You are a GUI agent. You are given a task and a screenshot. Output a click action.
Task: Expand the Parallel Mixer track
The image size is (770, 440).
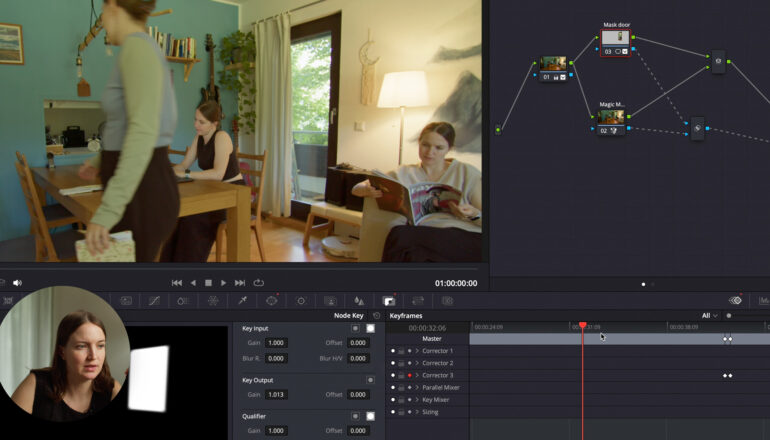click(x=417, y=388)
